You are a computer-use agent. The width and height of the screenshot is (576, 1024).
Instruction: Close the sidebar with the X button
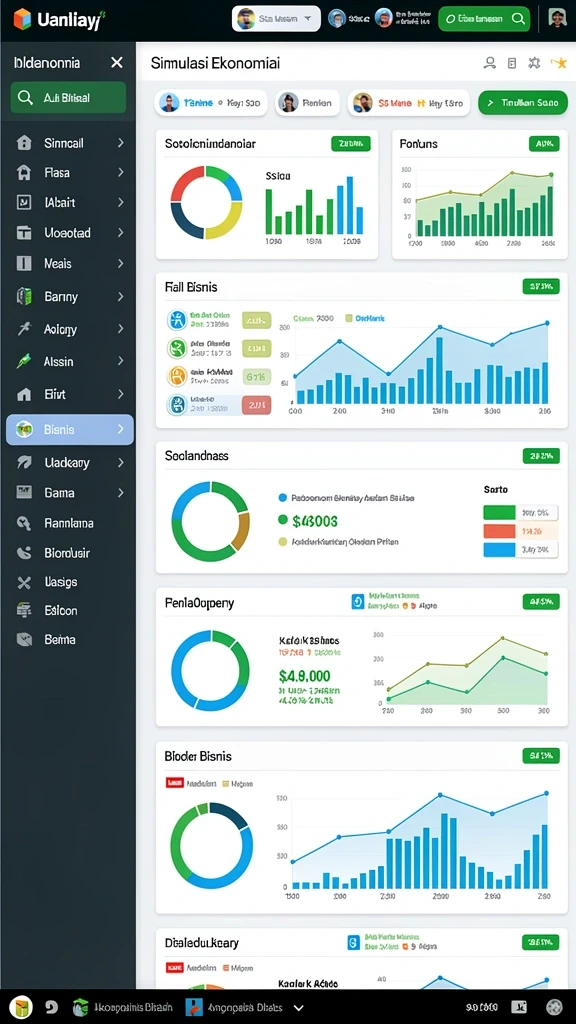click(117, 63)
